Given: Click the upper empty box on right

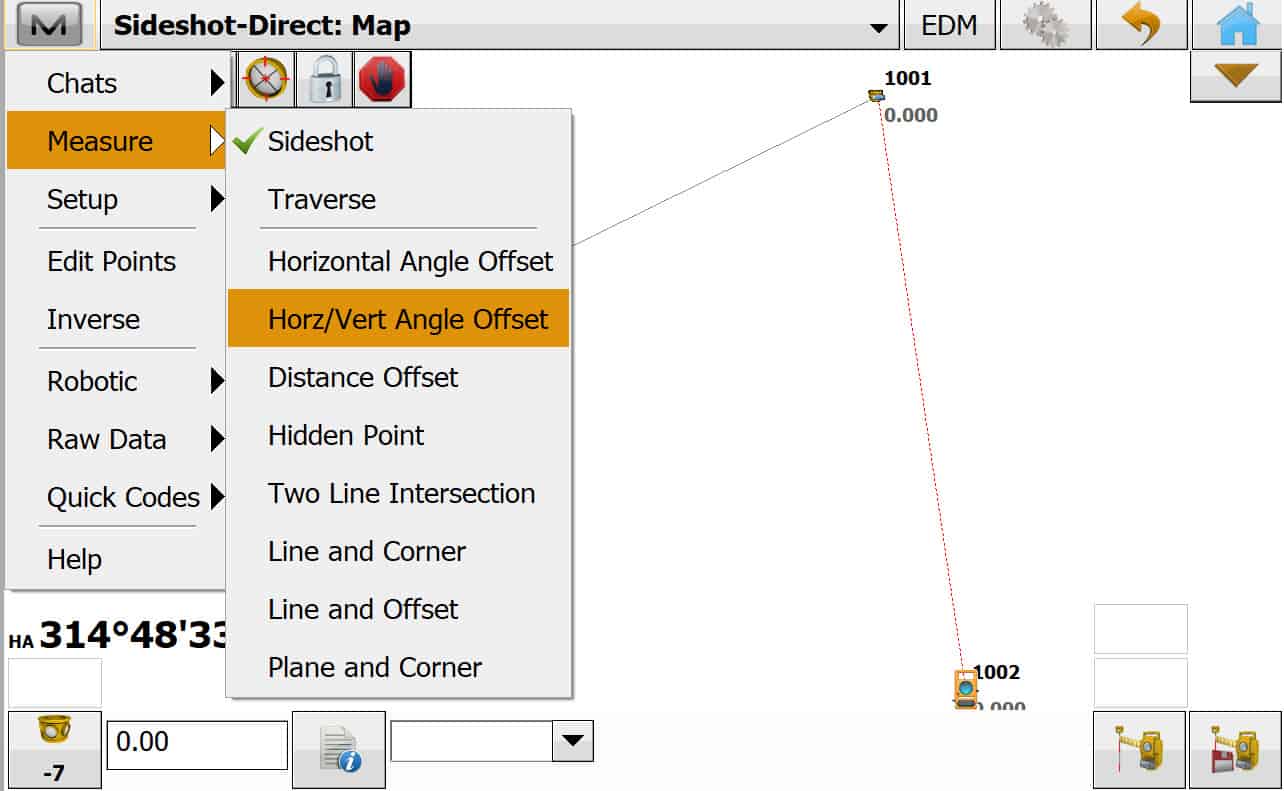Looking at the screenshot, I should [x=1140, y=629].
